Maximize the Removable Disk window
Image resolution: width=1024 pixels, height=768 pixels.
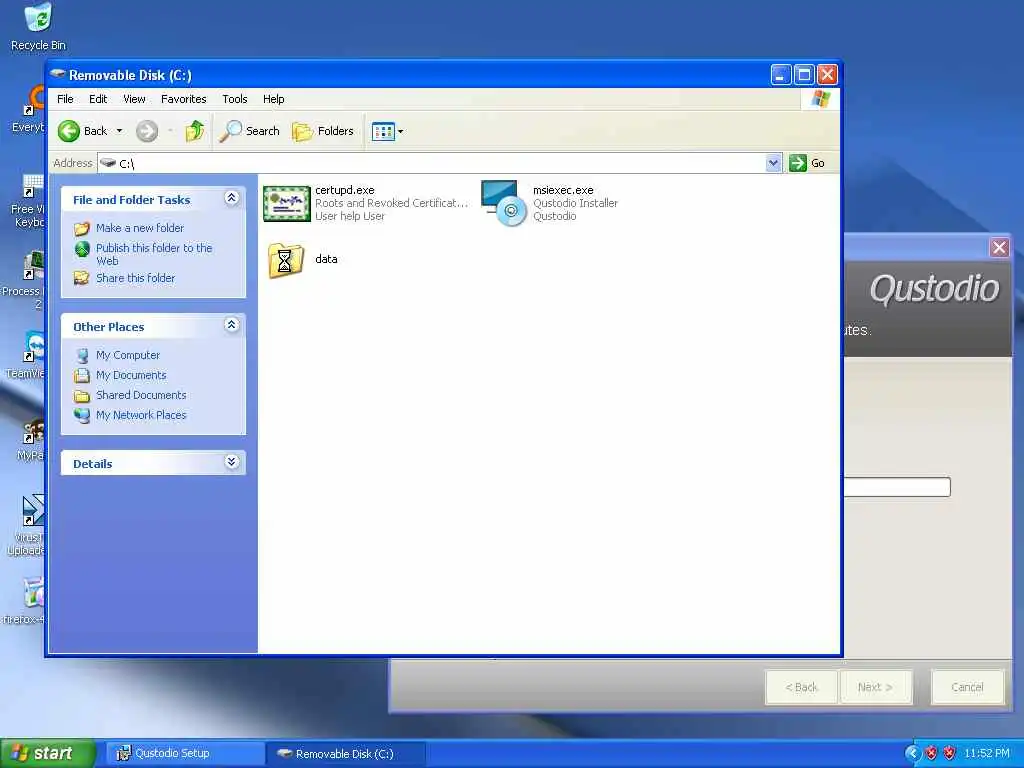click(804, 75)
